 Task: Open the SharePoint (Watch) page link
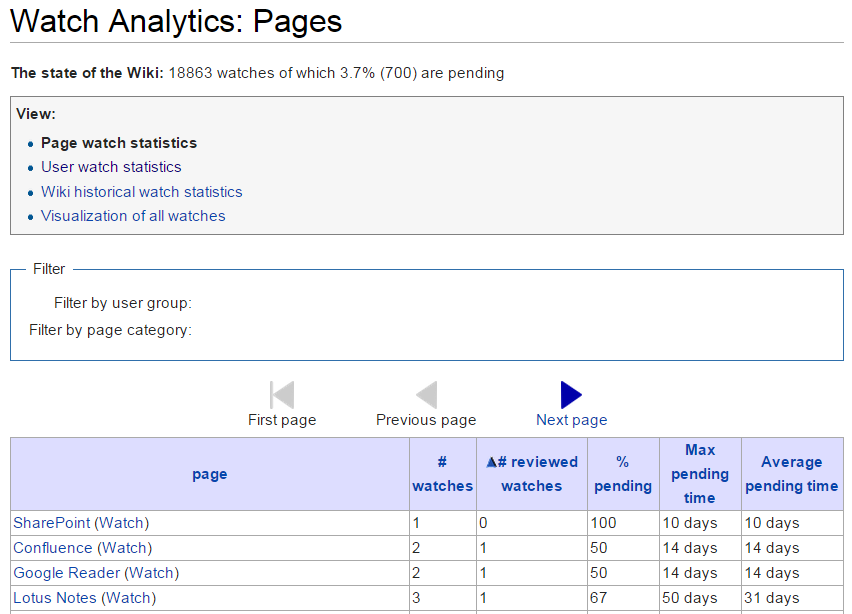pos(81,523)
